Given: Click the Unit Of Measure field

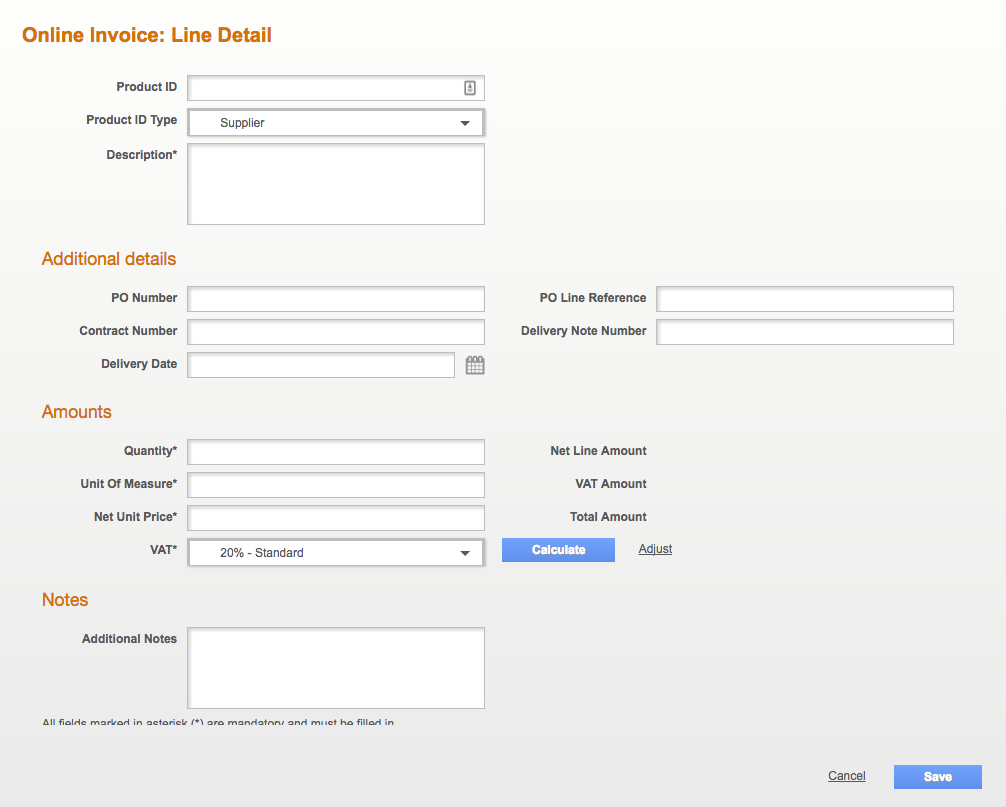Looking at the screenshot, I should point(335,485).
